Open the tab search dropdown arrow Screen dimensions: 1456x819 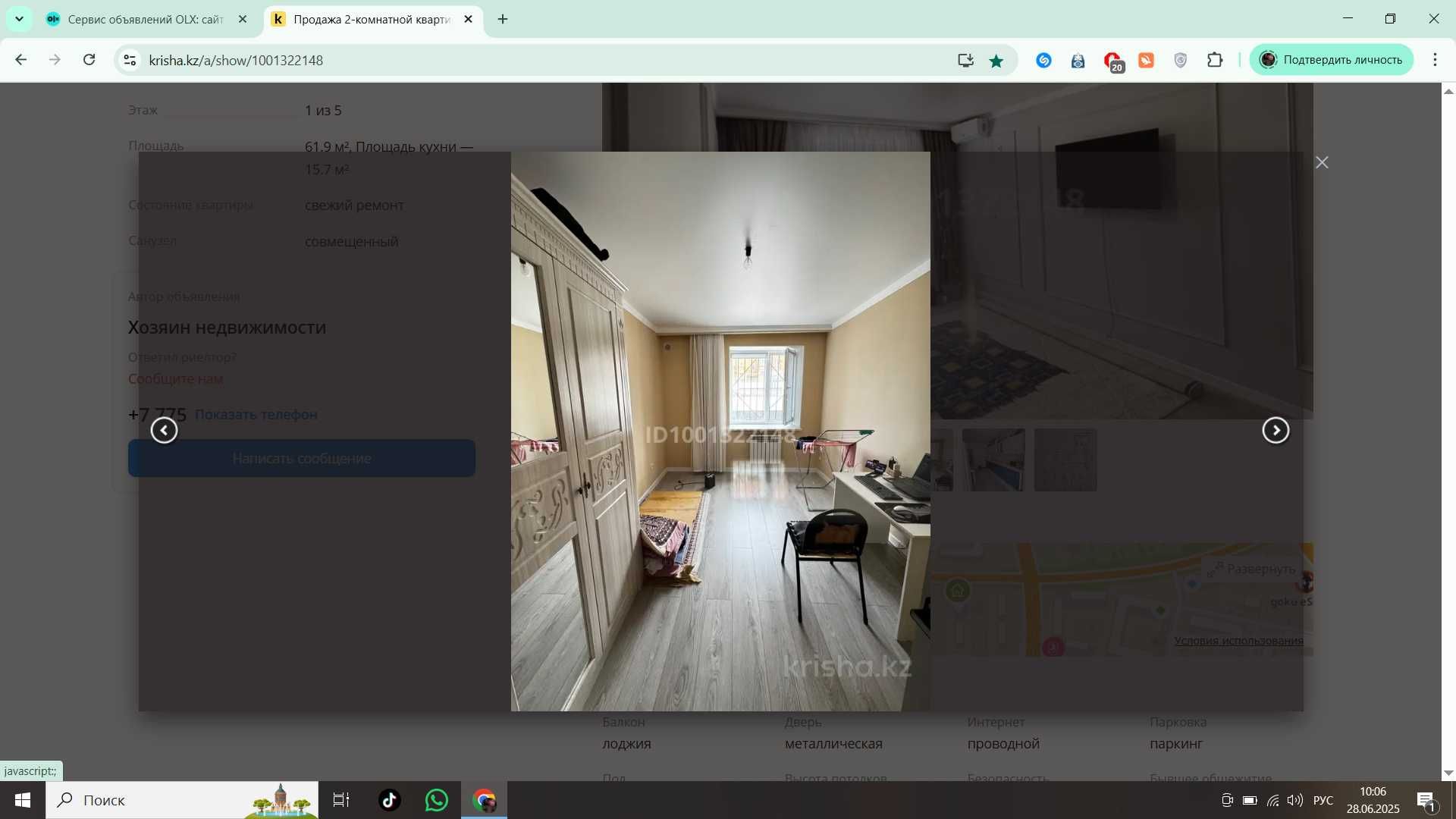point(19,19)
